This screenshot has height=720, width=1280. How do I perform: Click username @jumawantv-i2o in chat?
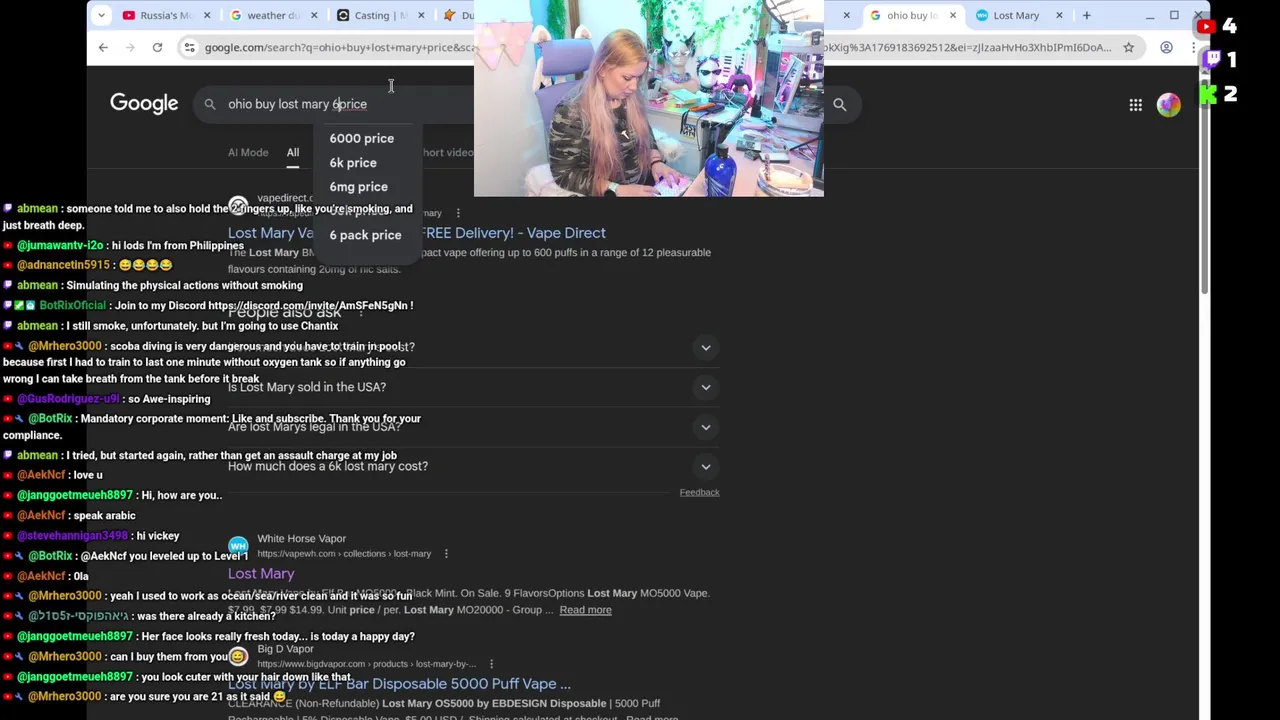click(x=60, y=245)
